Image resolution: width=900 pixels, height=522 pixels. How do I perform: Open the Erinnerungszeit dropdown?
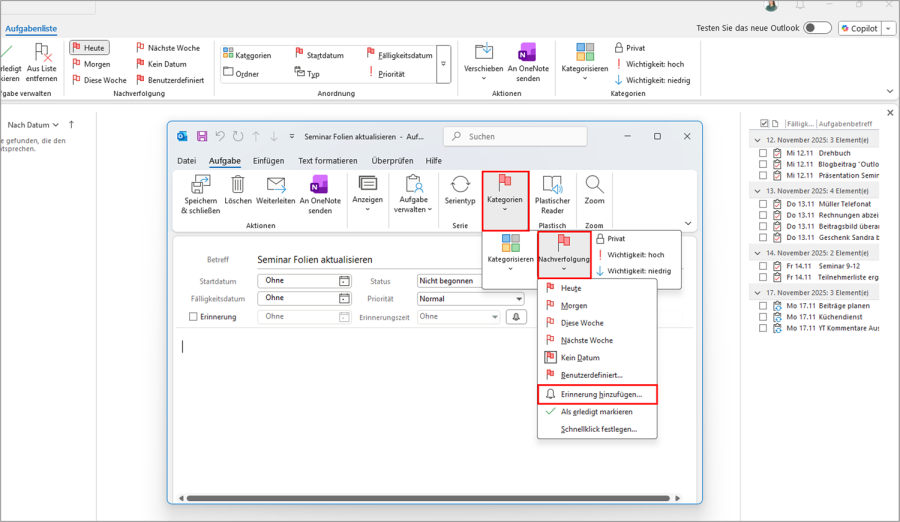coord(494,316)
